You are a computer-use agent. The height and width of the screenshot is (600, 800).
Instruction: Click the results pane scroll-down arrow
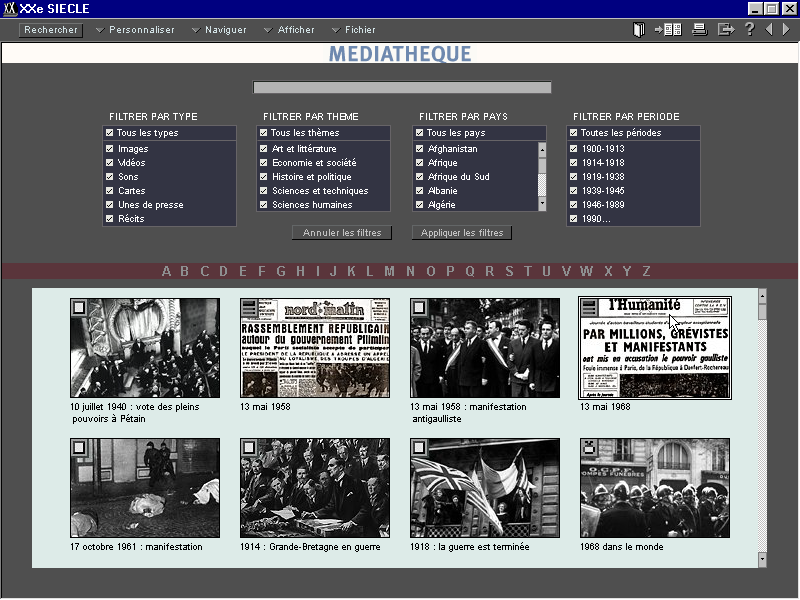762,560
